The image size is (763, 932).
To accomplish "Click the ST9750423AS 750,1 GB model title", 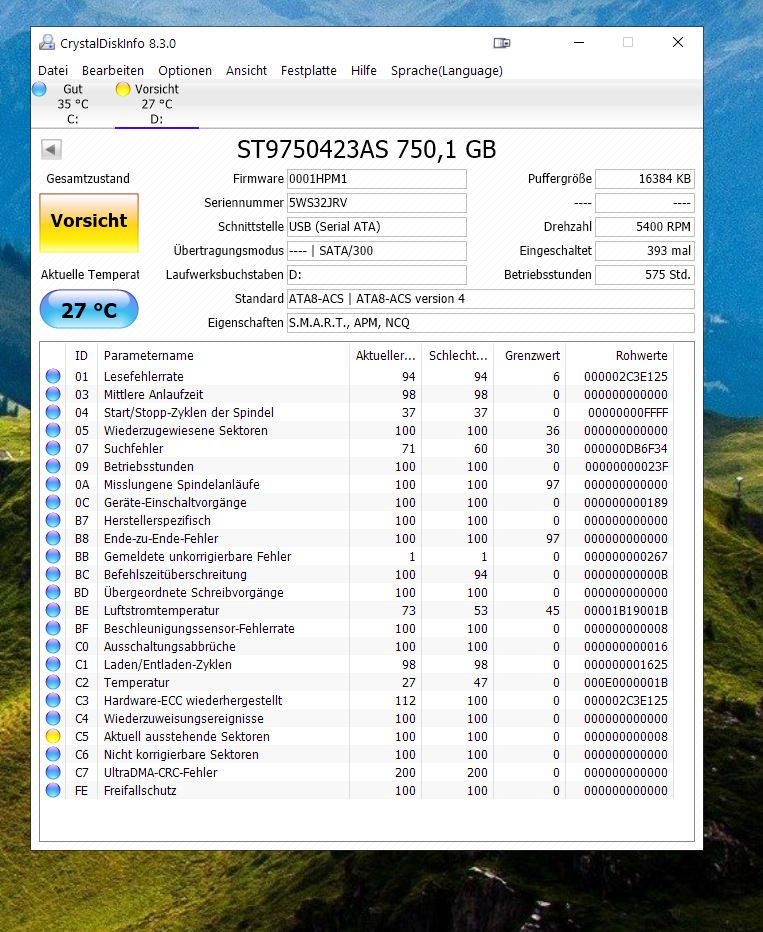I will pos(367,150).
